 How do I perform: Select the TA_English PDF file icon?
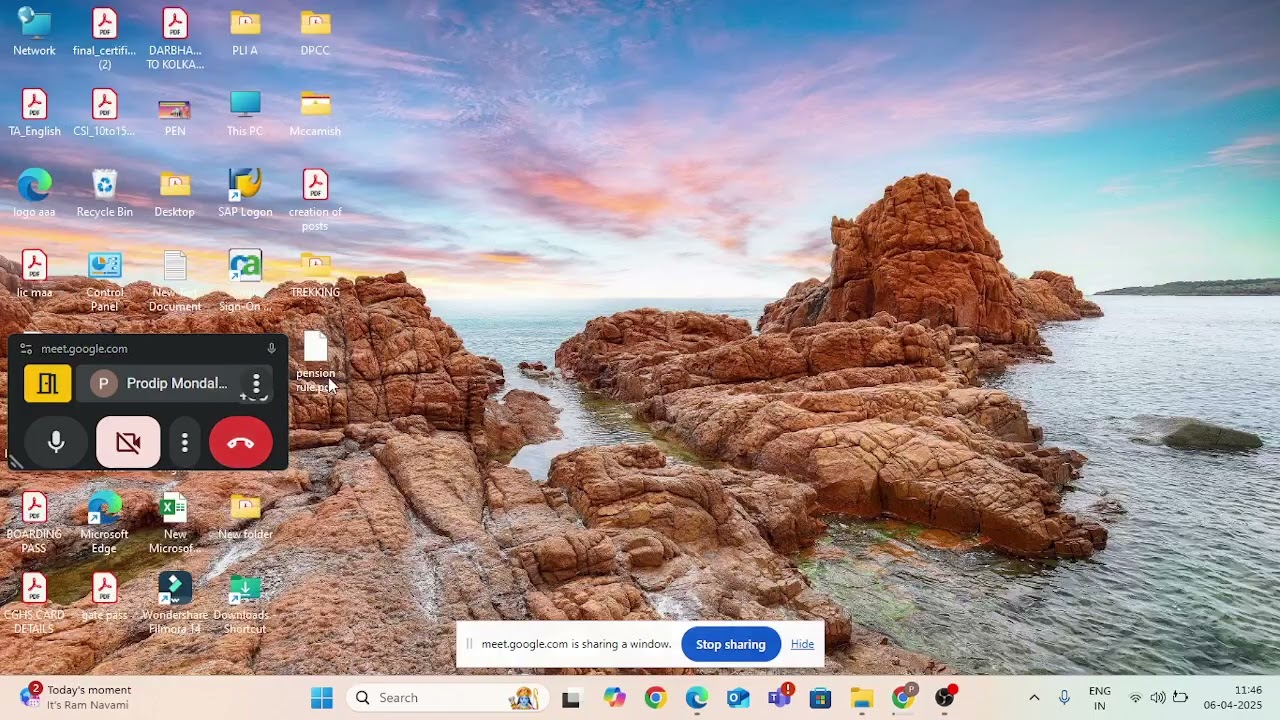(35, 113)
